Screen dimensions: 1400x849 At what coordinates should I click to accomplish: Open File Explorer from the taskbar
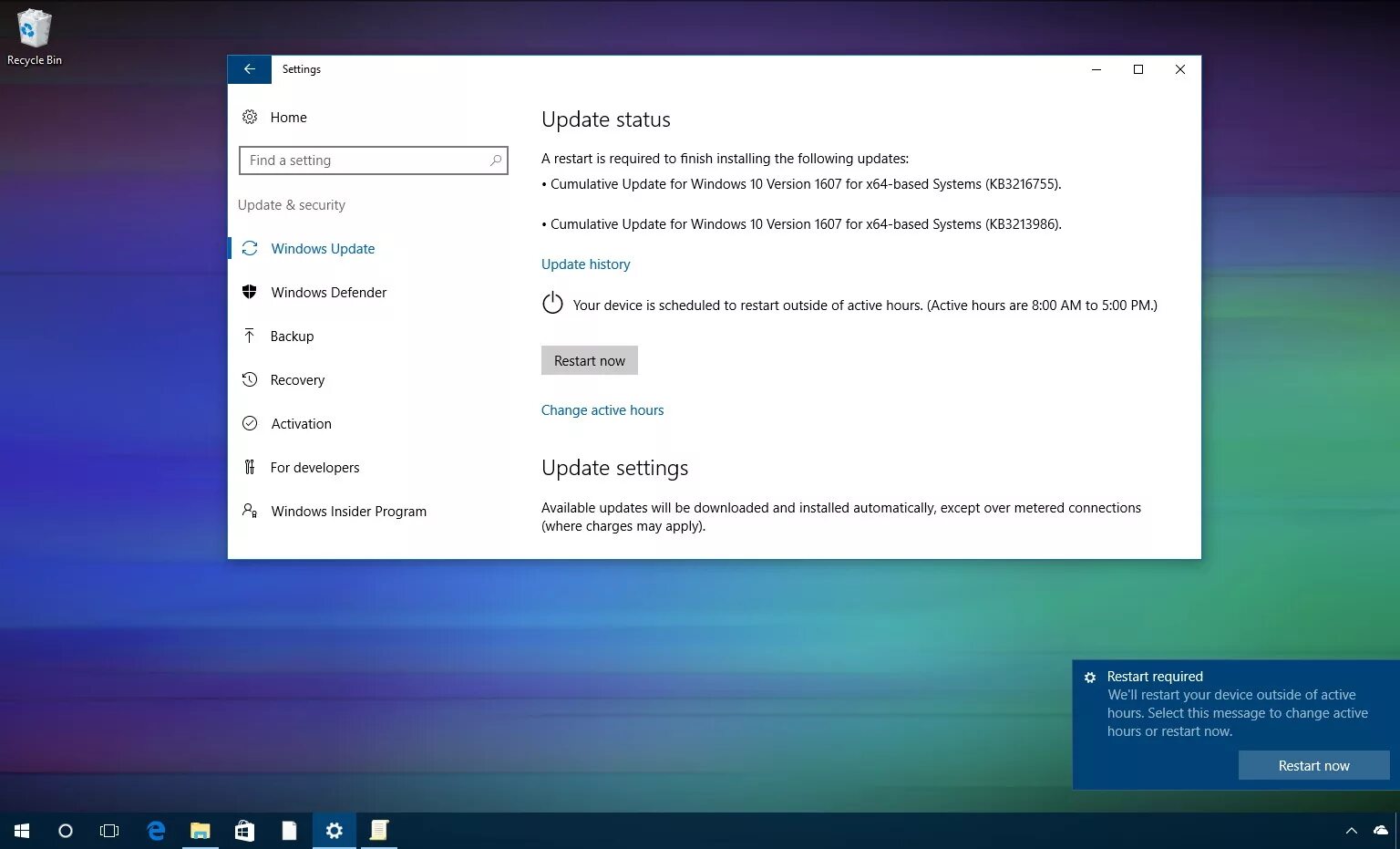[x=200, y=831]
